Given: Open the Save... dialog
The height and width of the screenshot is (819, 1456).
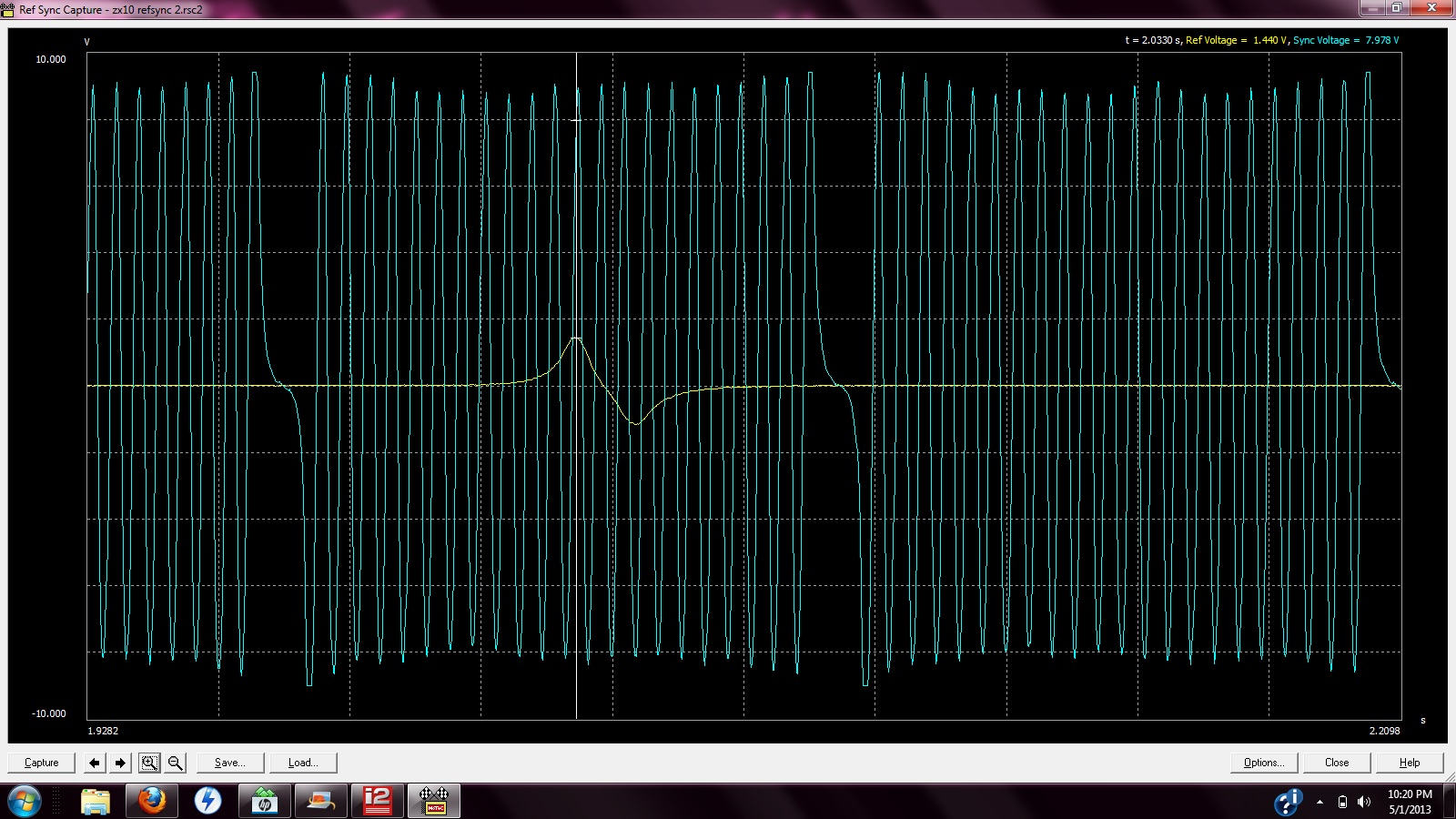Looking at the screenshot, I should pos(230,763).
